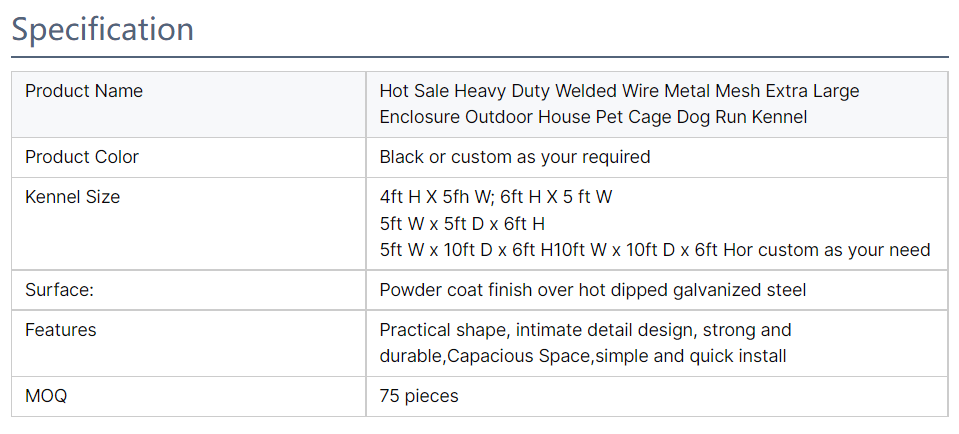The height and width of the screenshot is (434, 959).
Task: Click the durable, Capacious Space line
Action: pyautogui.click(x=583, y=356)
